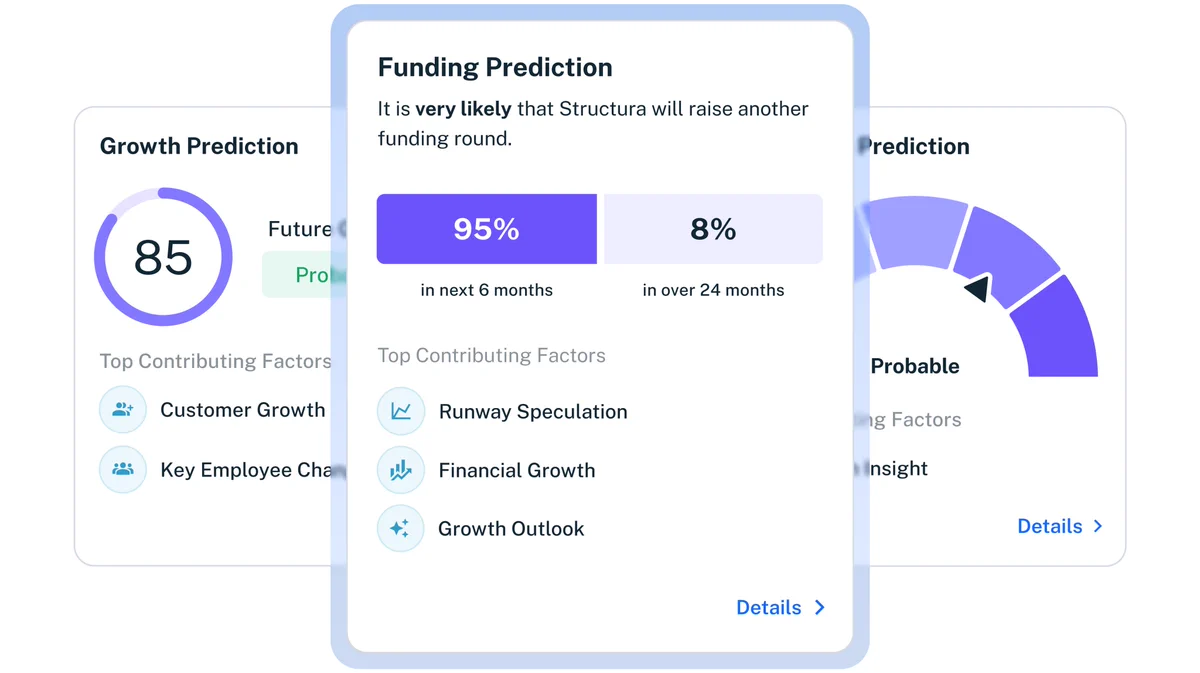Select the 95% in next 6 months bar
The image size is (1200, 673).
click(487, 229)
